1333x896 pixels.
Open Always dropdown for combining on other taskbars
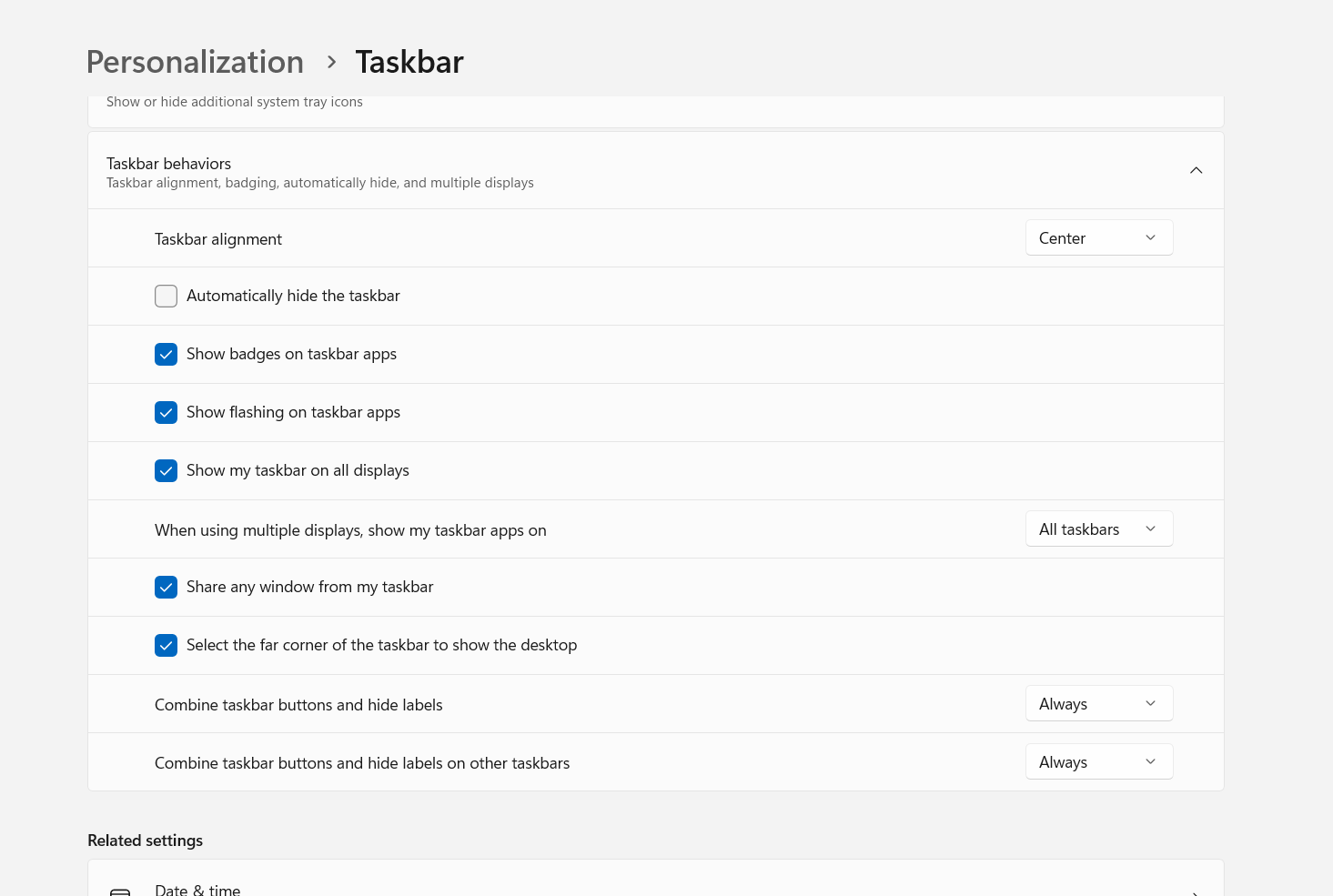1099,761
